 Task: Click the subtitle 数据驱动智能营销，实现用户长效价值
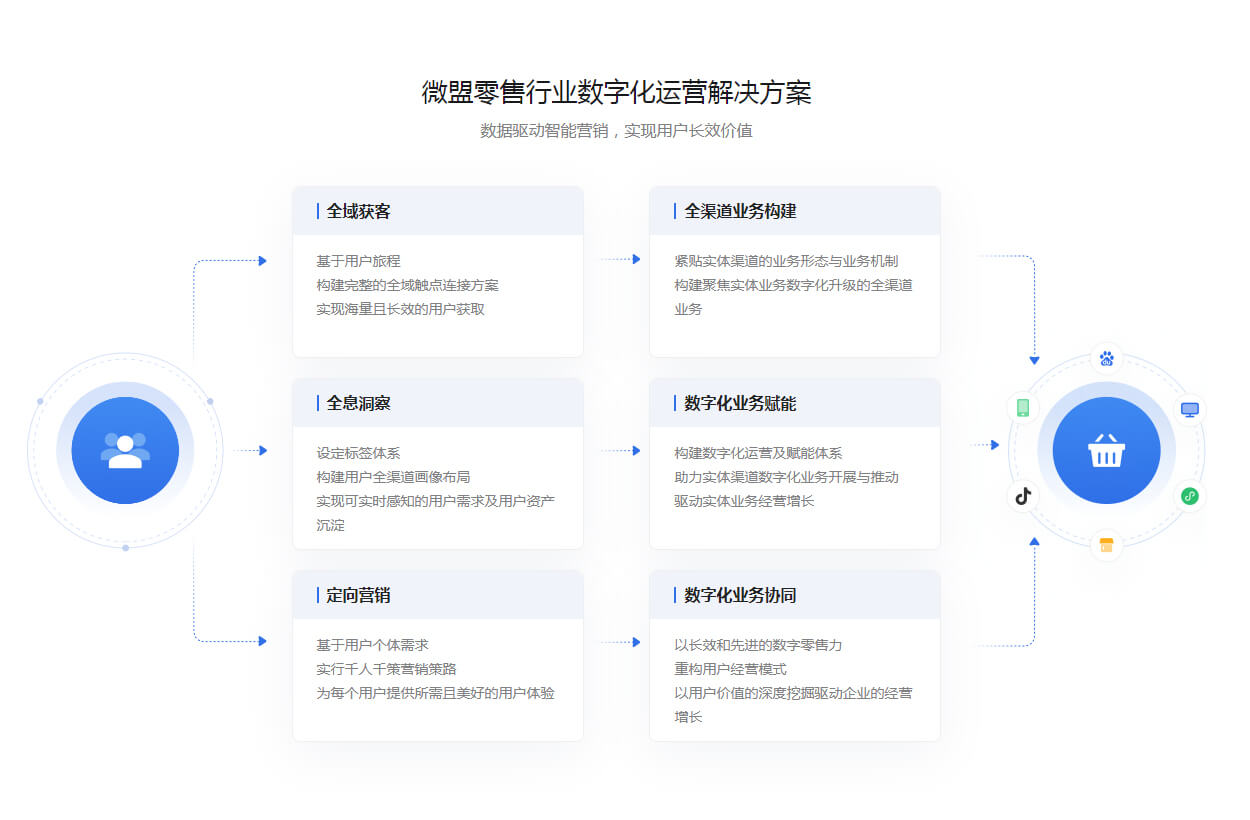[x=616, y=131]
